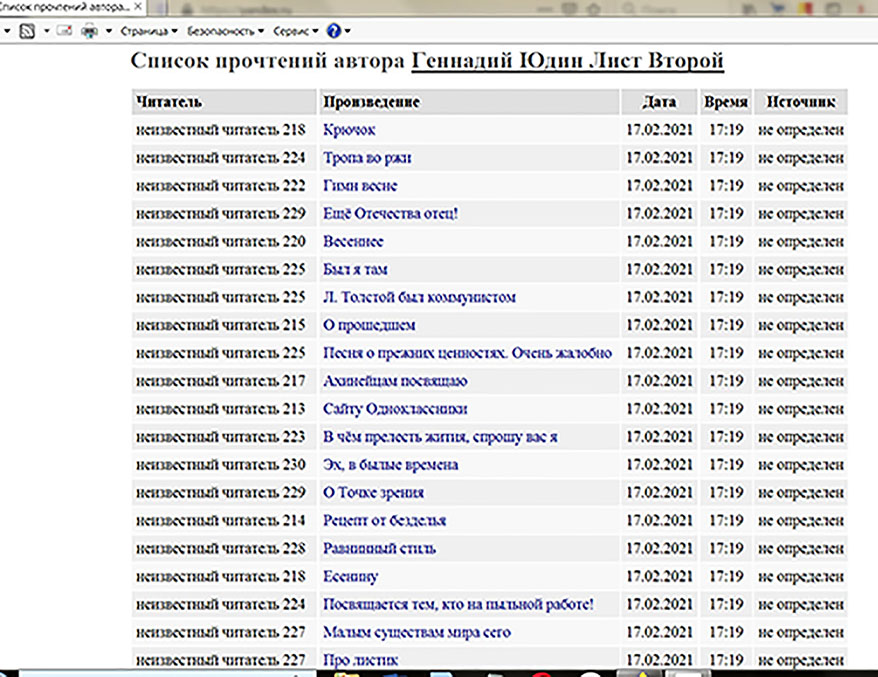The image size is (878, 677).
Task: Click the date in 'Равнинный стиль' row
Action: coord(659,549)
